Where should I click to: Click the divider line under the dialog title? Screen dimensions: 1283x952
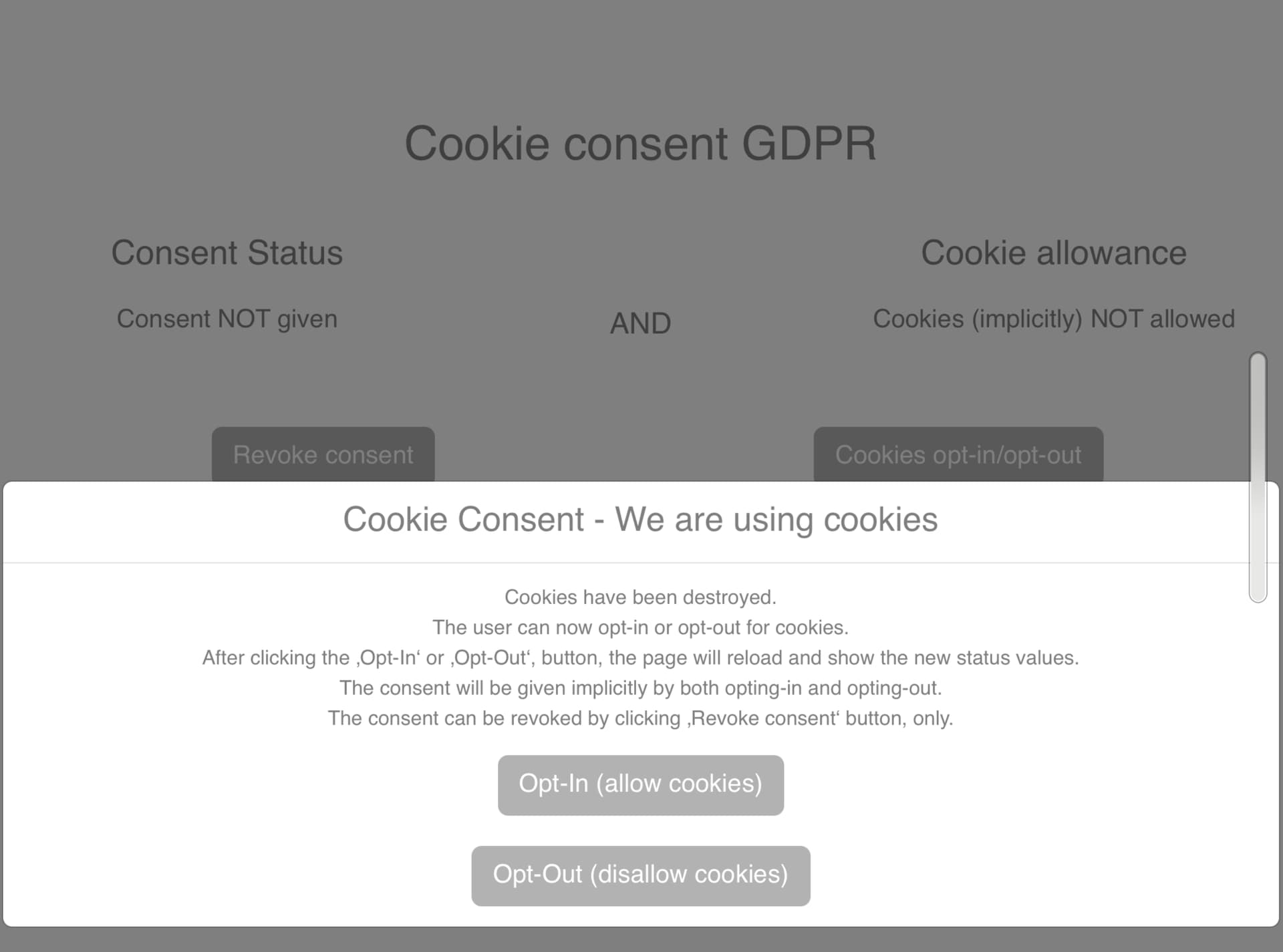click(640, 563)
